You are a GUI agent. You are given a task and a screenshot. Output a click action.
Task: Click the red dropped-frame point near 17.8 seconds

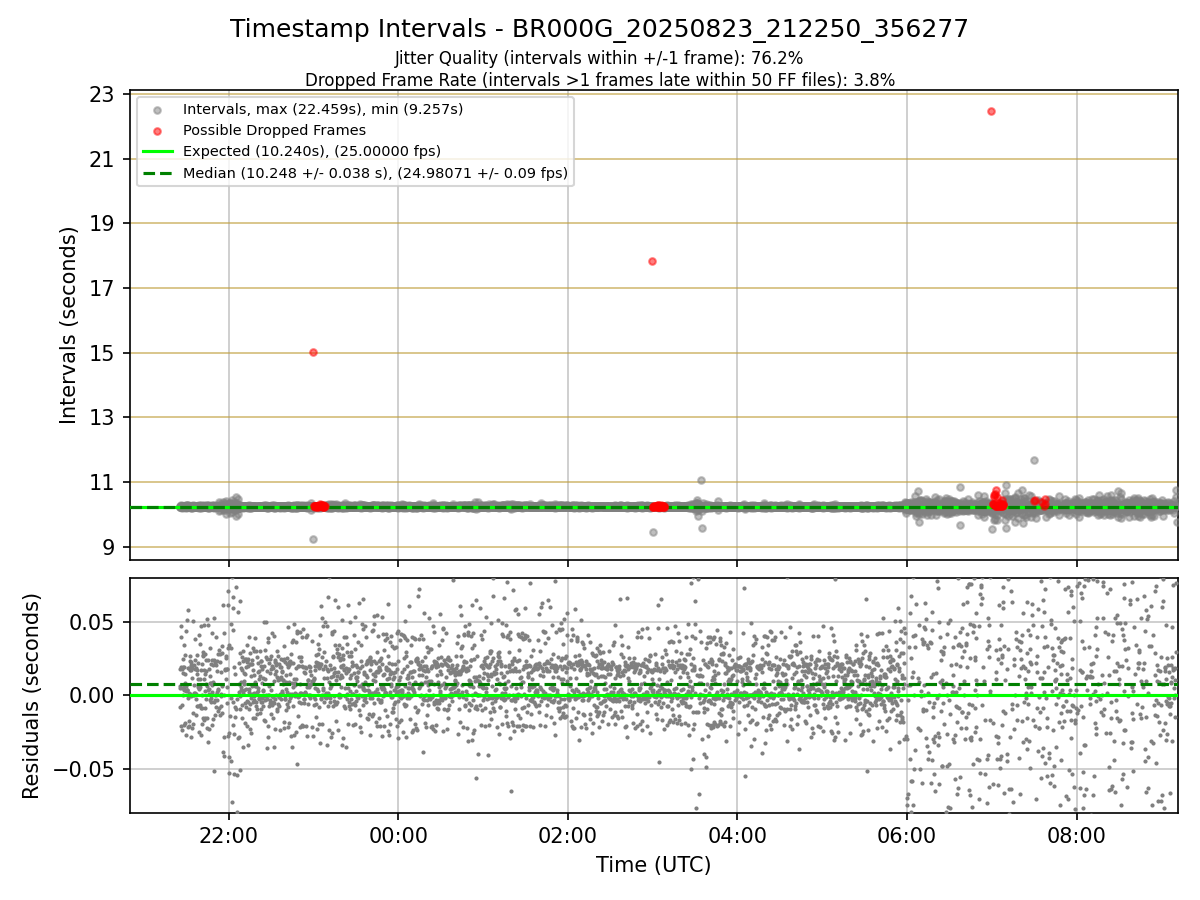tap(652, 261)
